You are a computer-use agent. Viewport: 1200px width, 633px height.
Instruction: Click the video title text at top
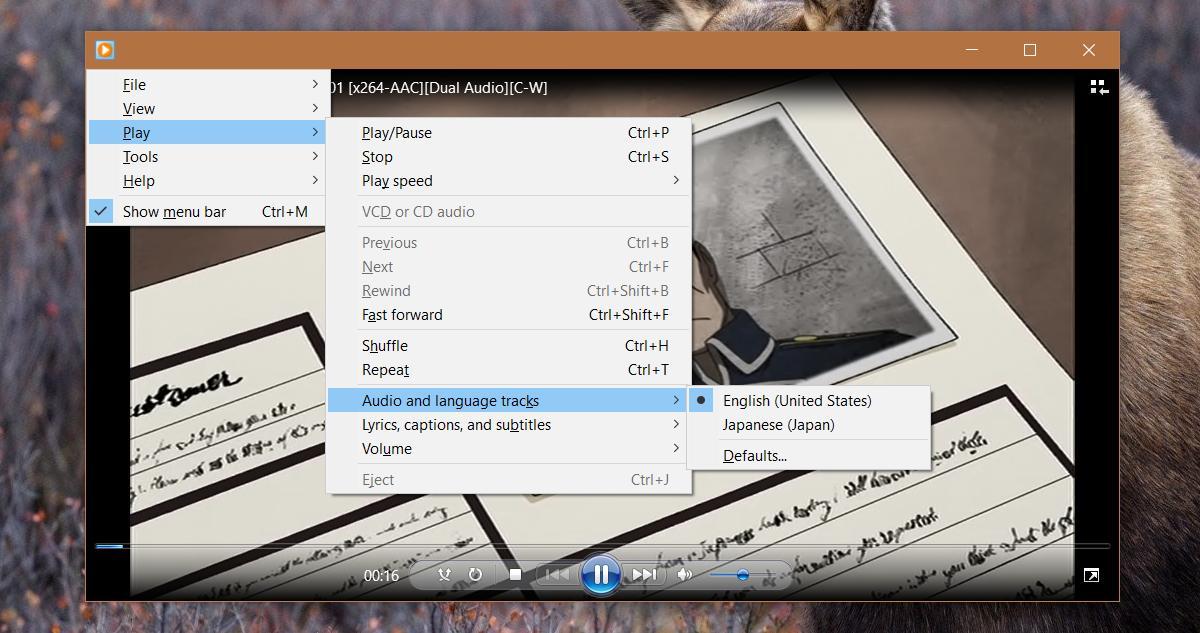click(438, 88)
